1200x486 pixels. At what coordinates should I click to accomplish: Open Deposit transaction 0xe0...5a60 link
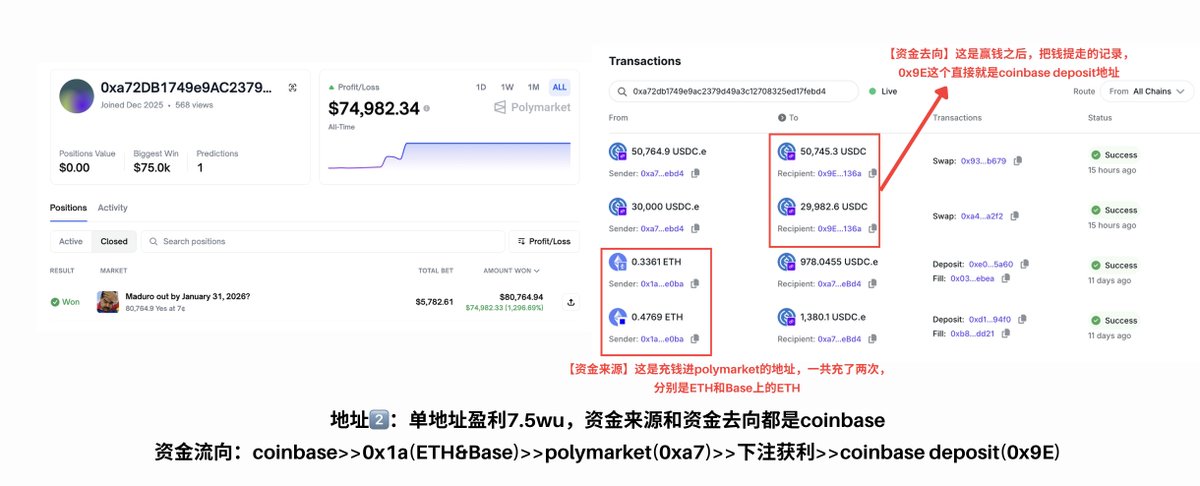[990, 265]
